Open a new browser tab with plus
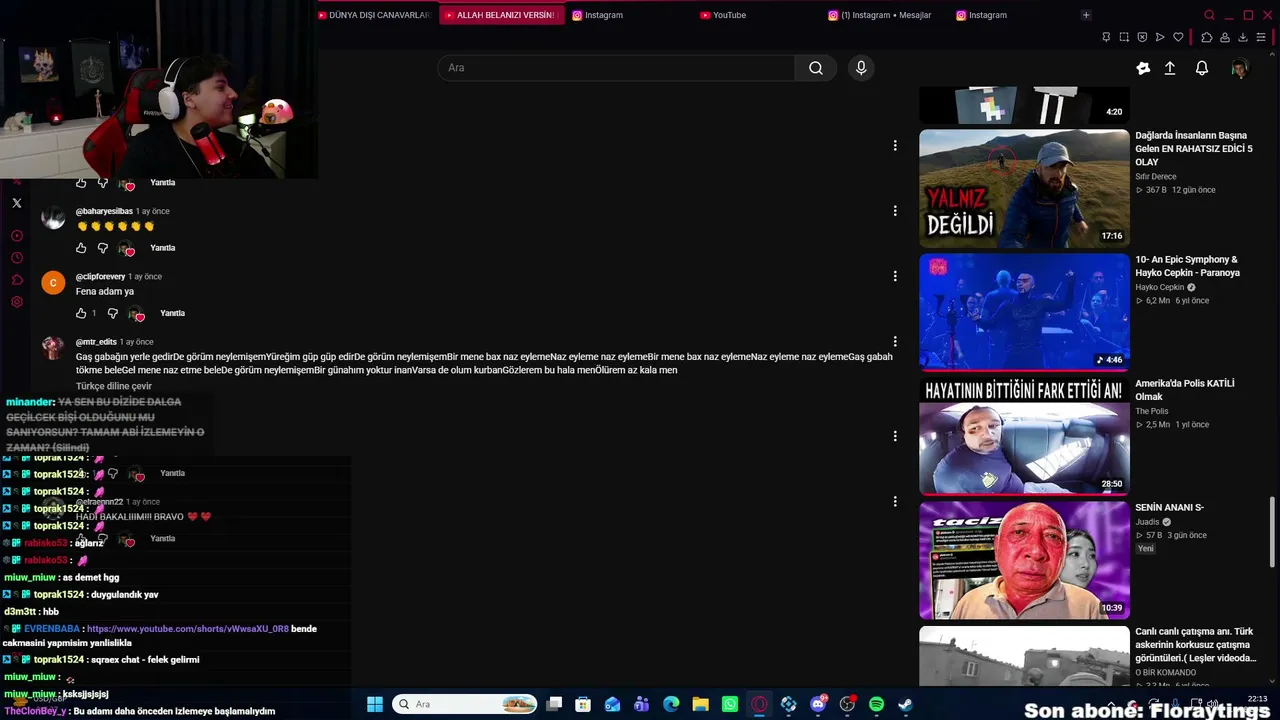 click(1086, 15)
